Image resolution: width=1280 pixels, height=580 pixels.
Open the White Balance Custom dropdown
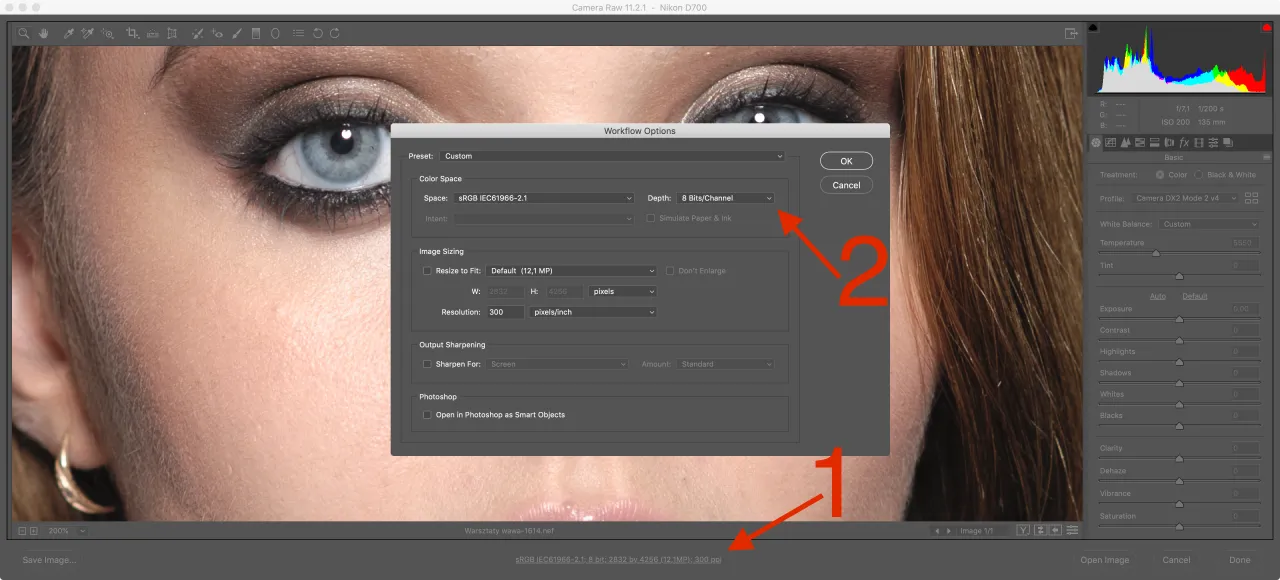1208,224
